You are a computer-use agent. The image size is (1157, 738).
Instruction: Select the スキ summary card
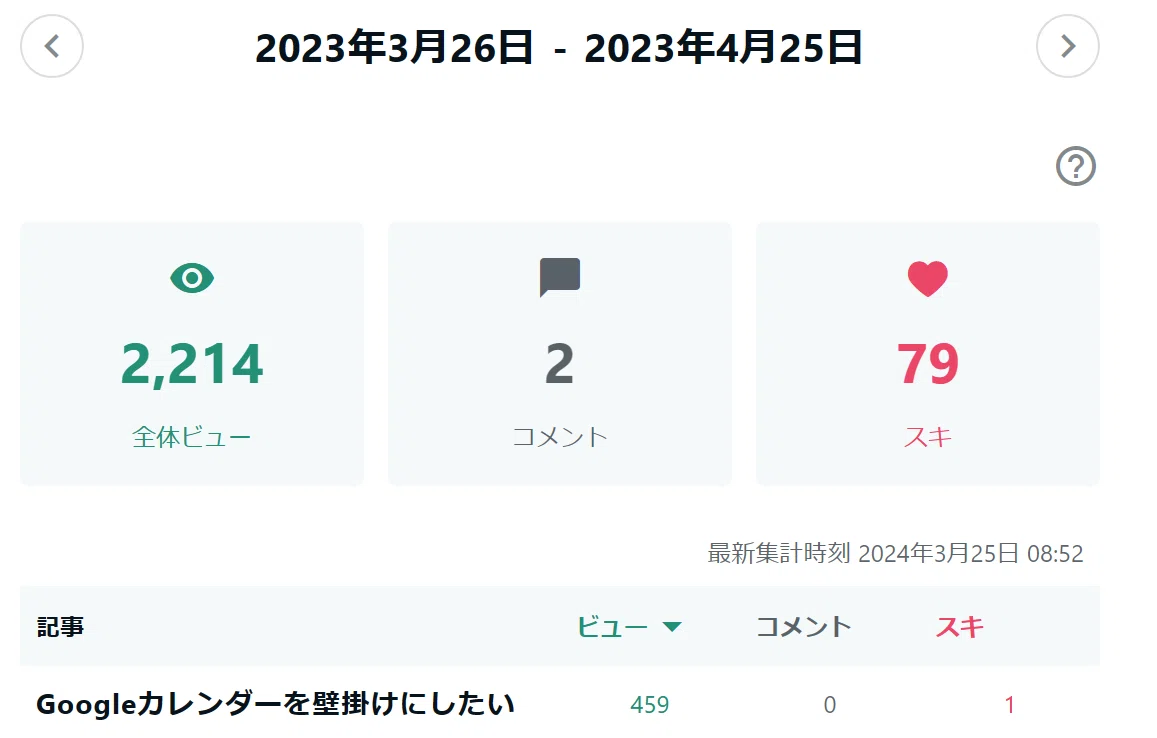point(928,354)
